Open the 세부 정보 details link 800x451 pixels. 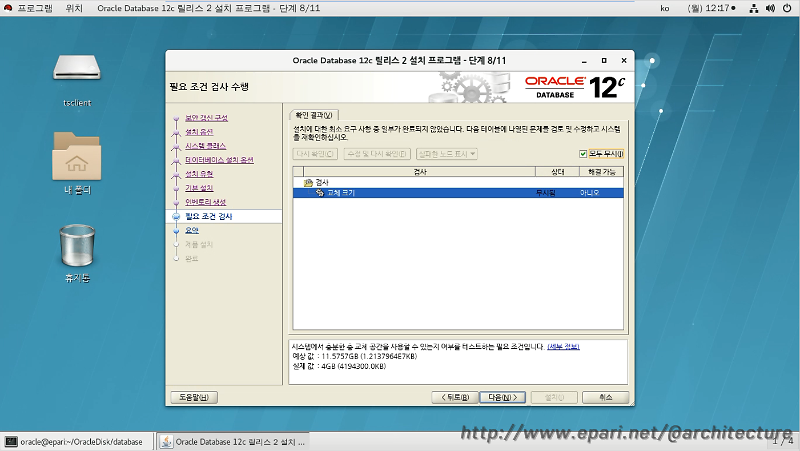click(x=563, y=347)
